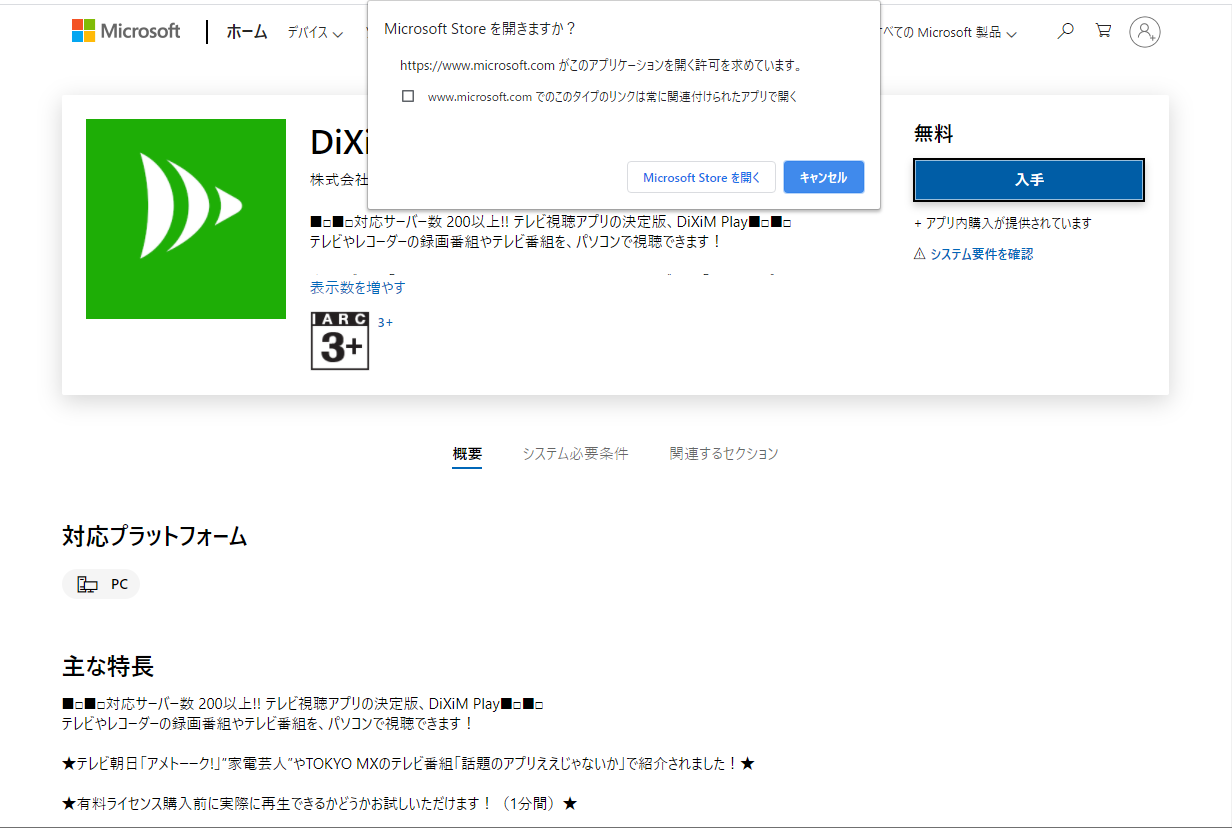1232x828 pixels.
Task: Open the システム要件を確認 link
Action: tap(981, 254)
